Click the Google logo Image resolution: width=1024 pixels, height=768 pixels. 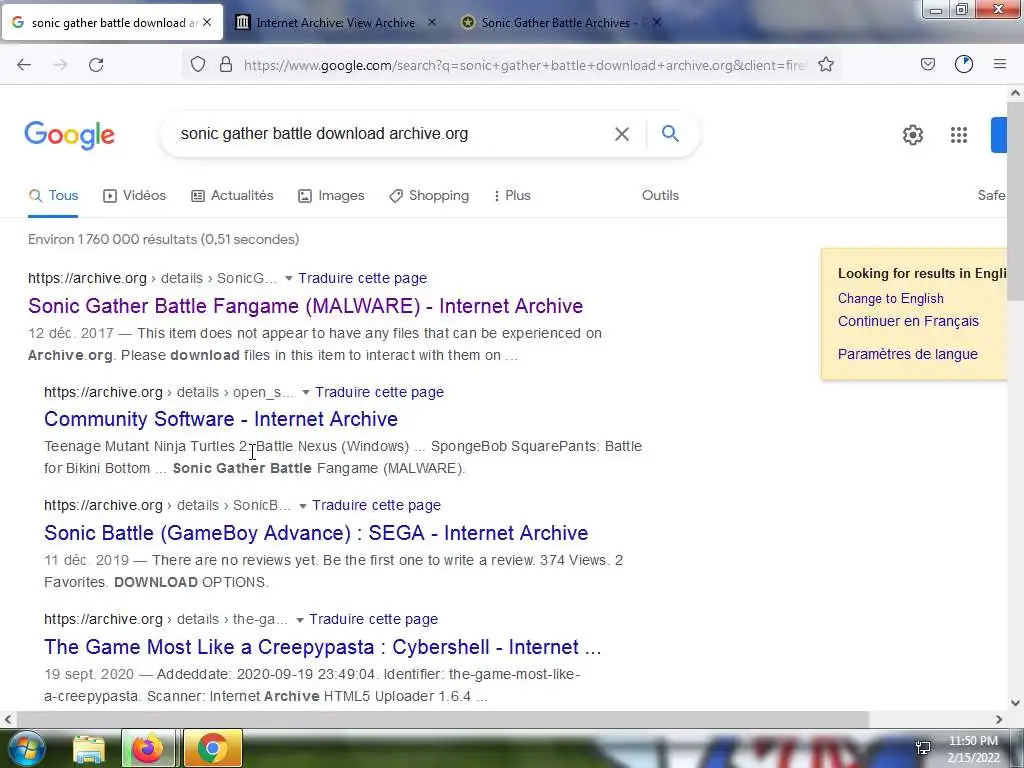(69, 135)
